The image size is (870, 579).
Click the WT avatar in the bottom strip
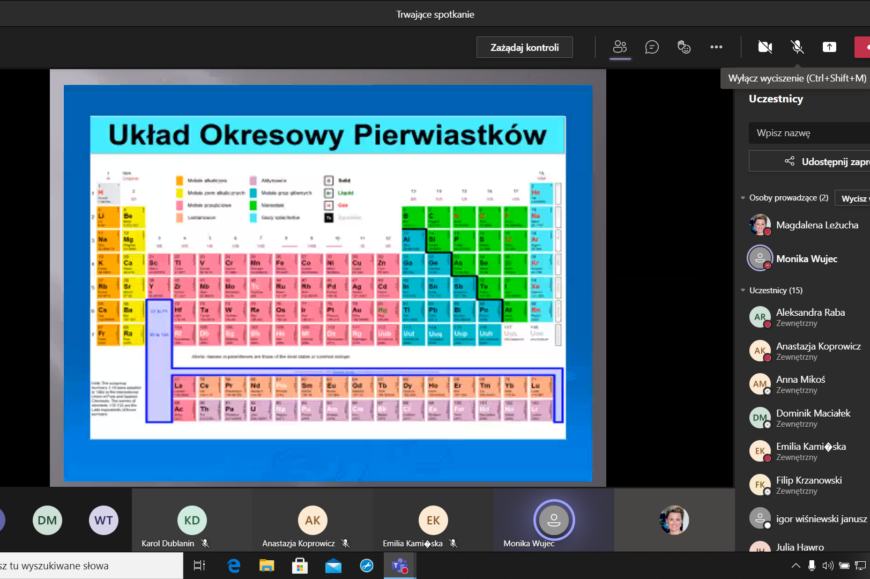pyautogui.click(x=104, y=520)
